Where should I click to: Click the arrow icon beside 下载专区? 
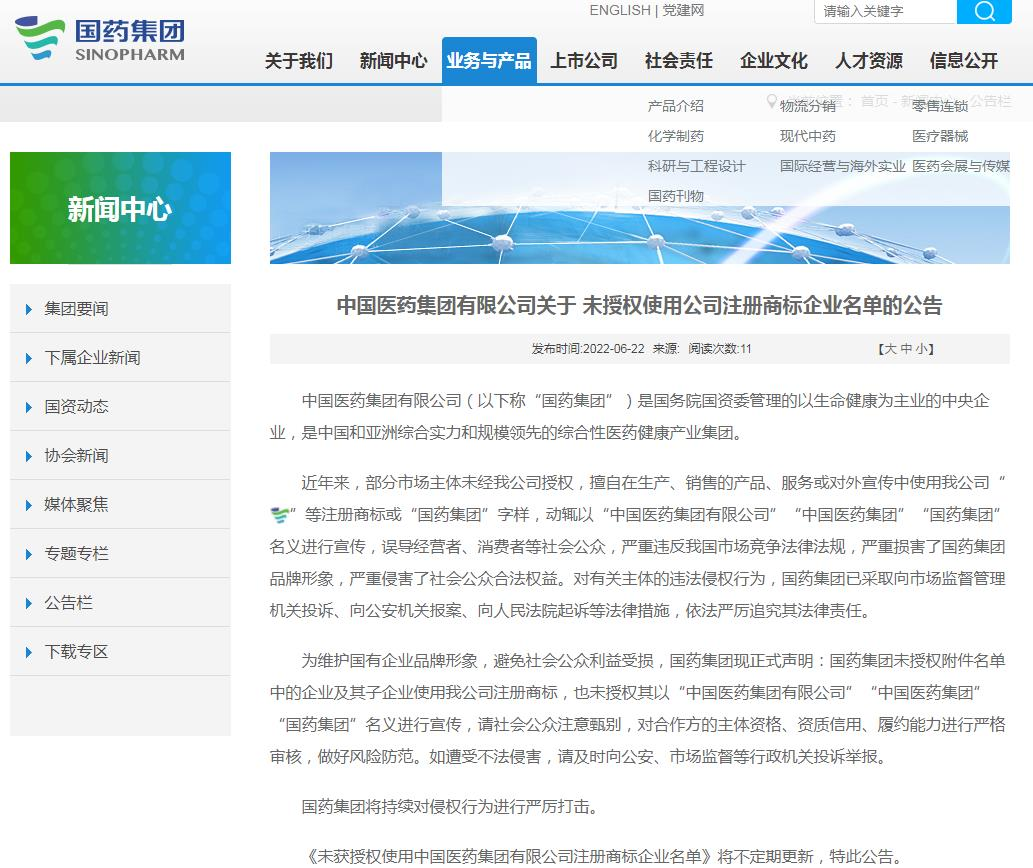pos(28,652)
